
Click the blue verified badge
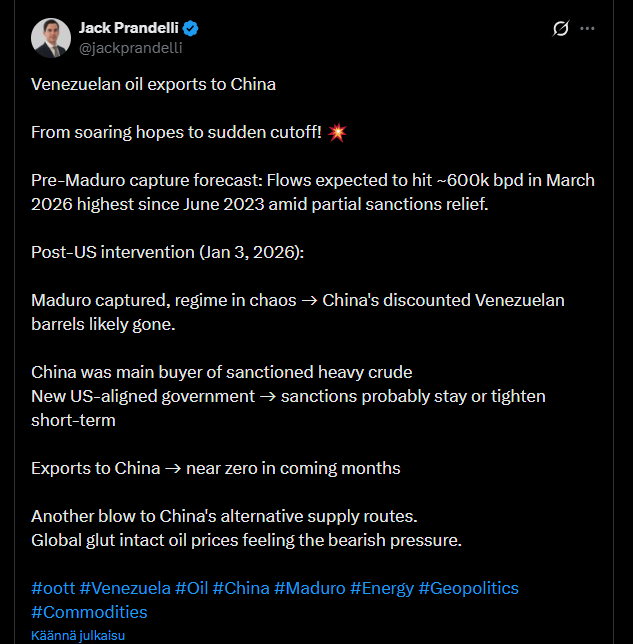(x=191, y=28)
